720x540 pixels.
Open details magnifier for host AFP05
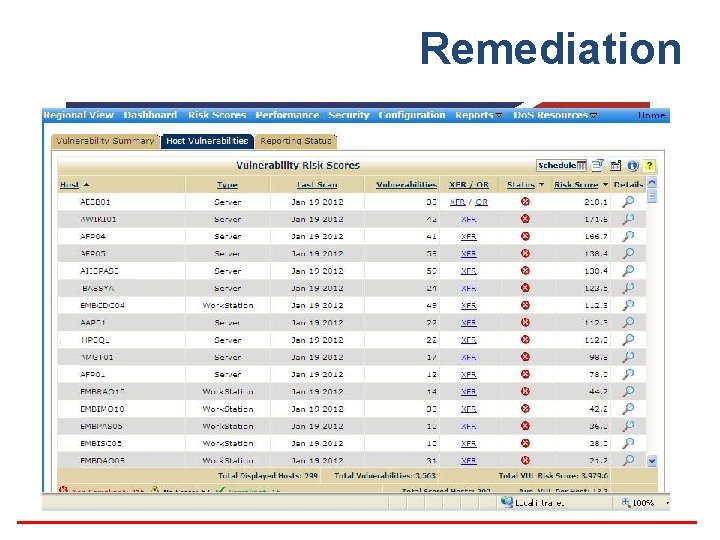pos(628,253)
